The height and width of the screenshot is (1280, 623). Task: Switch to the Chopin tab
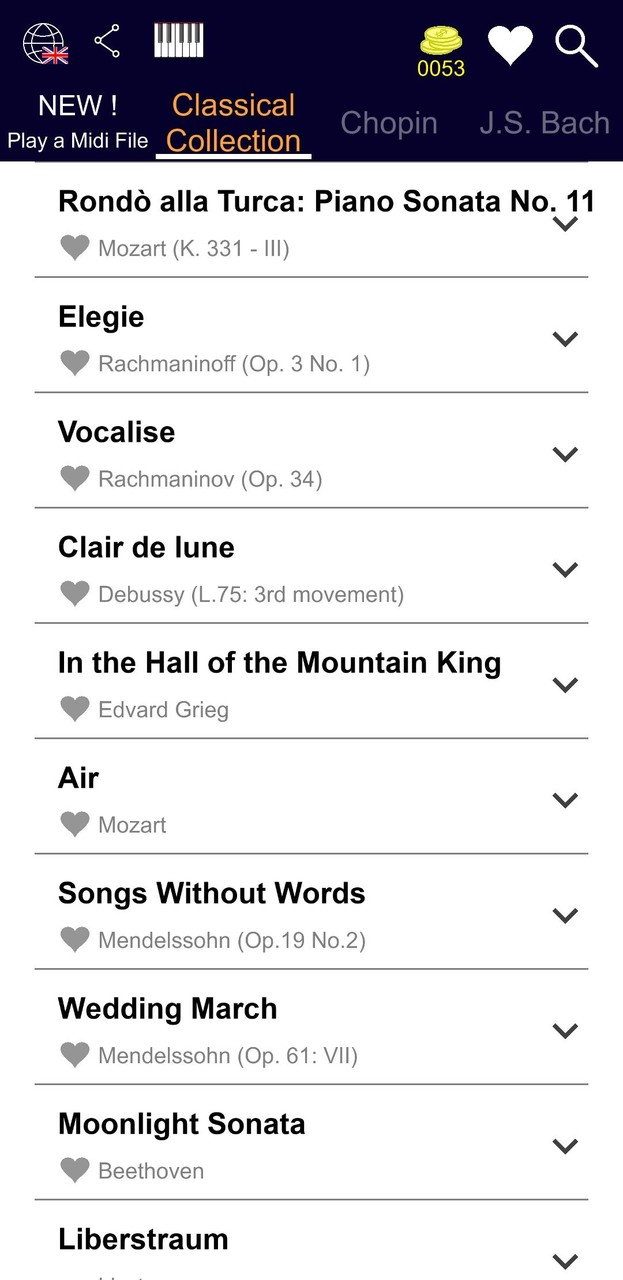point(389,122)
